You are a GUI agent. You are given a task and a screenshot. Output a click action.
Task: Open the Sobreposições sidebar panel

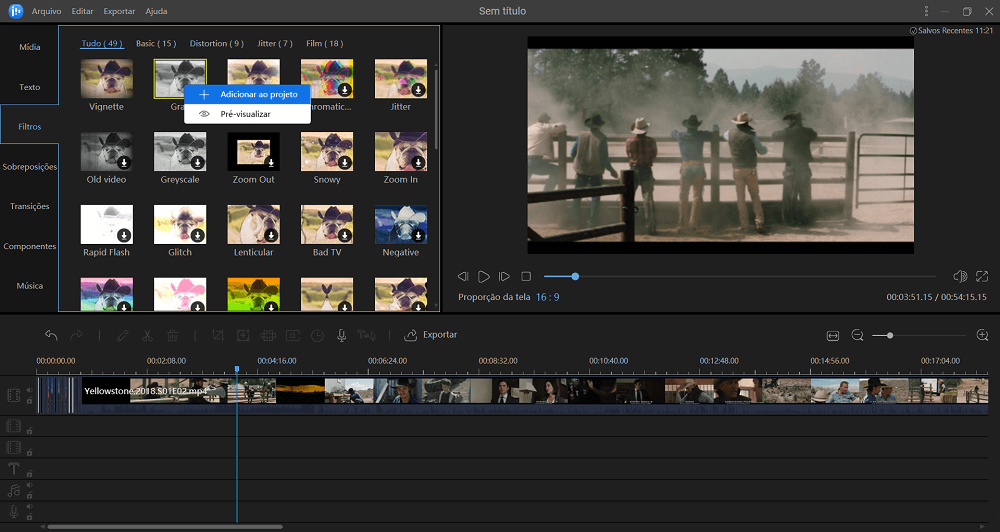click(29, 166)
